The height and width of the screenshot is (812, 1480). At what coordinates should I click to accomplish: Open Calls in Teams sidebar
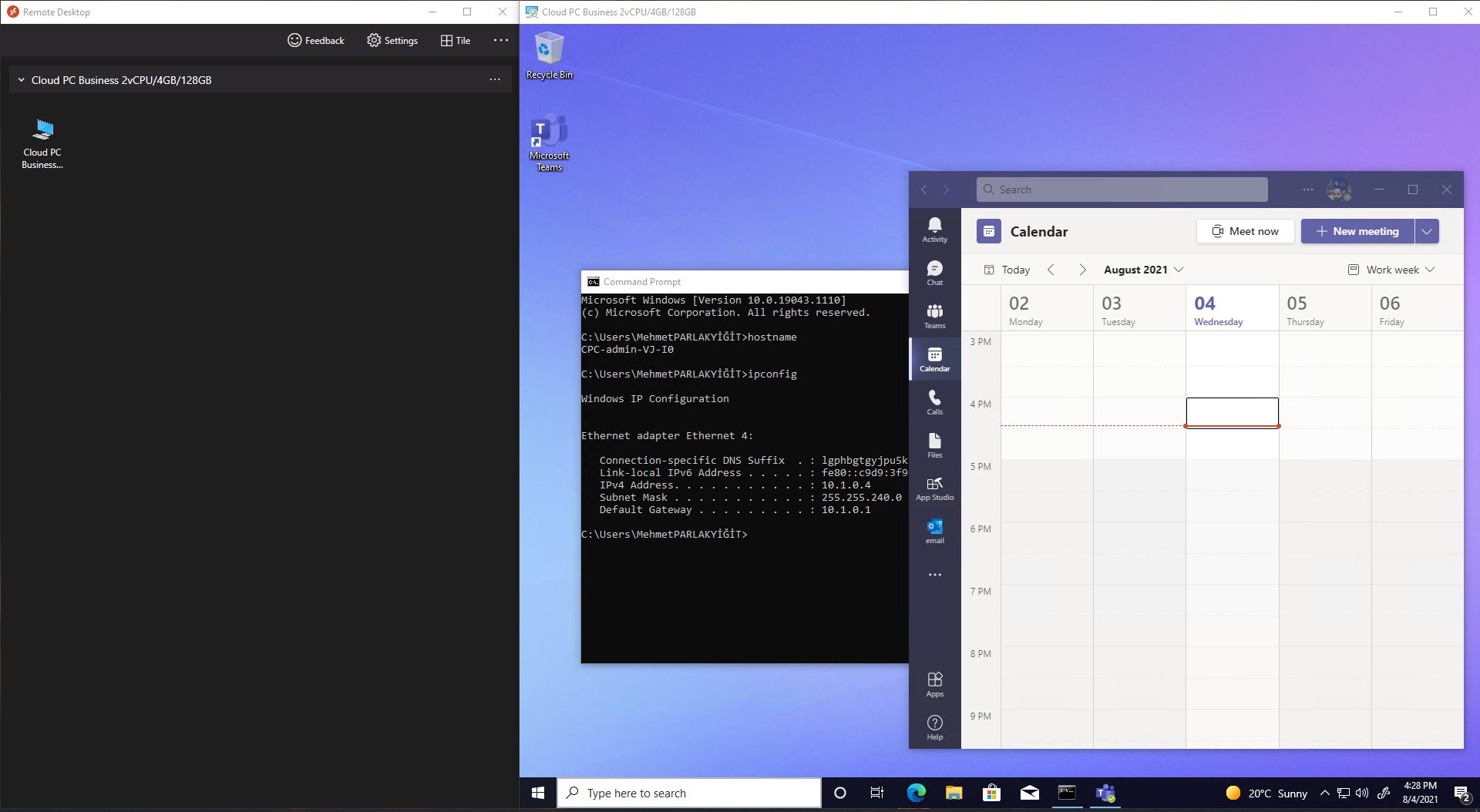(x=934, y=402)
